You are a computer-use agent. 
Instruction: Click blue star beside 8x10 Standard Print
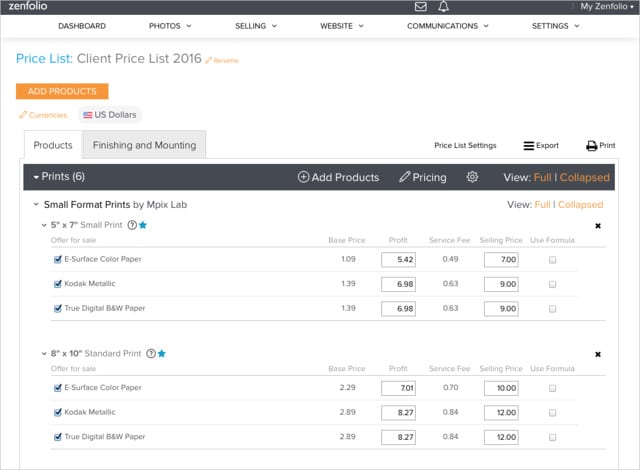point(162,354)
